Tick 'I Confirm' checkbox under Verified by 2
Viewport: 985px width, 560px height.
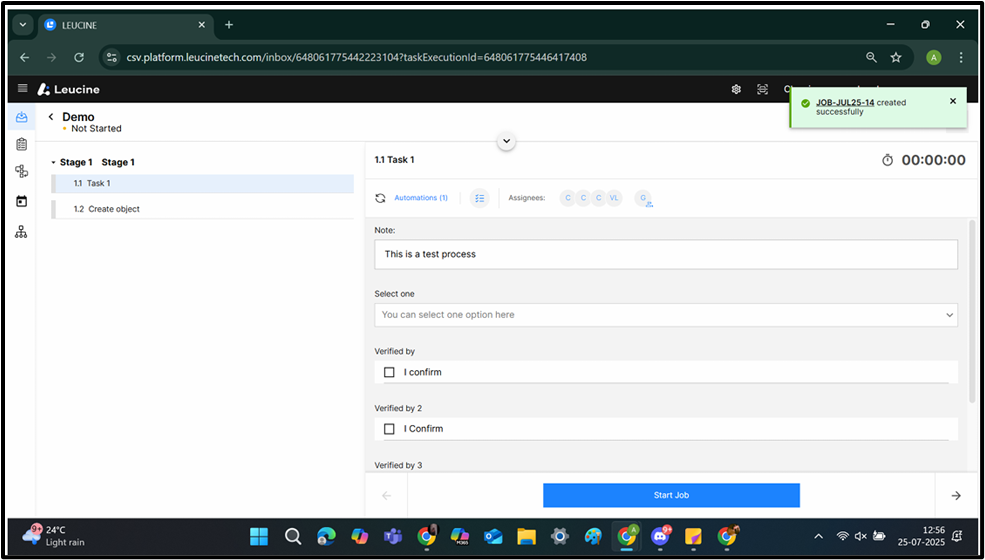click(390, 429)
